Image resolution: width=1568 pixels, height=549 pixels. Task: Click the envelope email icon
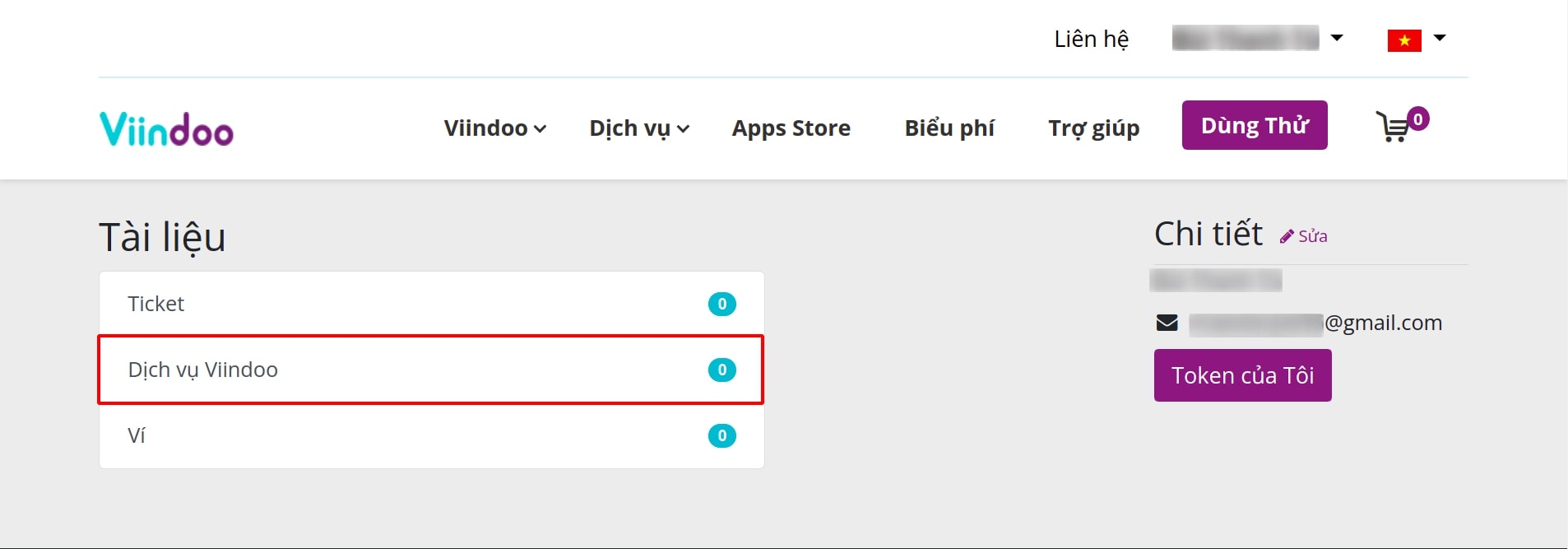point(1167,323)
